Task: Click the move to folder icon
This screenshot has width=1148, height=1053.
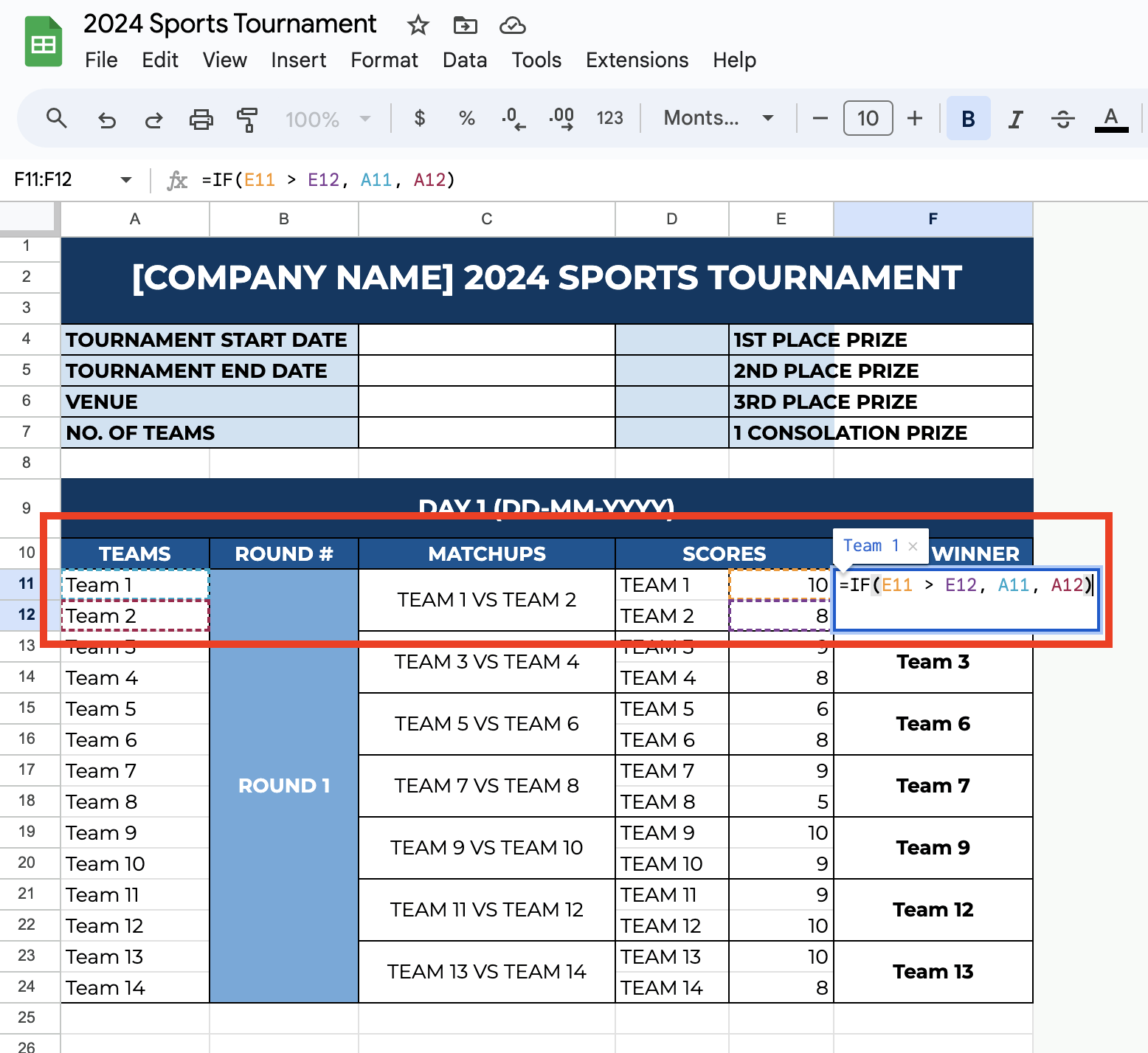Action: pyautogui.click(x=465, y=26)
